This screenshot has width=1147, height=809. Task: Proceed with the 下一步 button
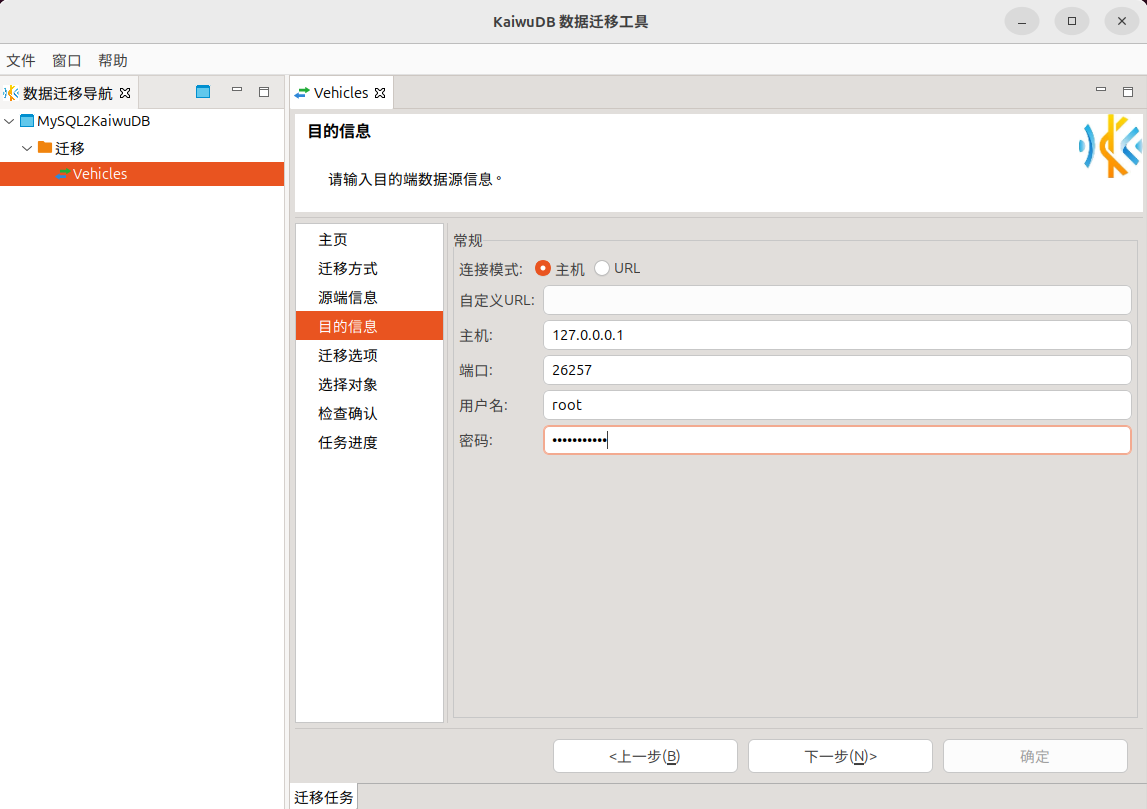840,756
